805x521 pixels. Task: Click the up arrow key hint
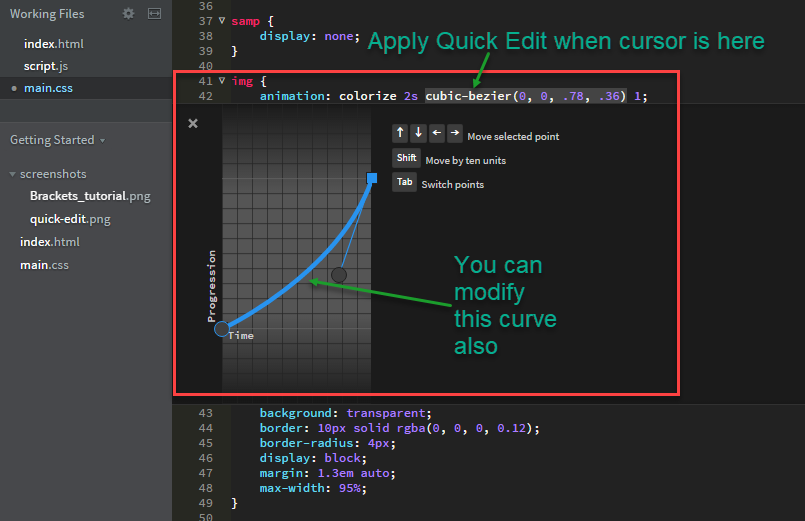(x=400, y=133)
